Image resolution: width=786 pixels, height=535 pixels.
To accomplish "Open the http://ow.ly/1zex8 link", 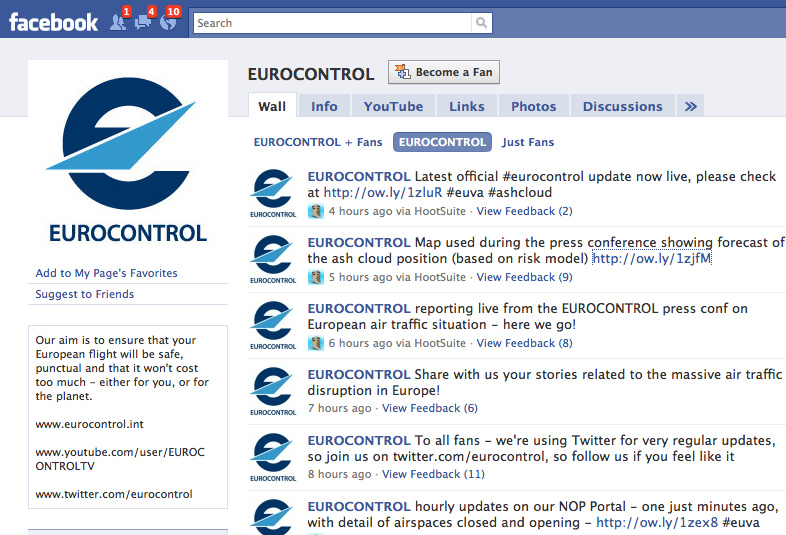I will pos(657,522).
